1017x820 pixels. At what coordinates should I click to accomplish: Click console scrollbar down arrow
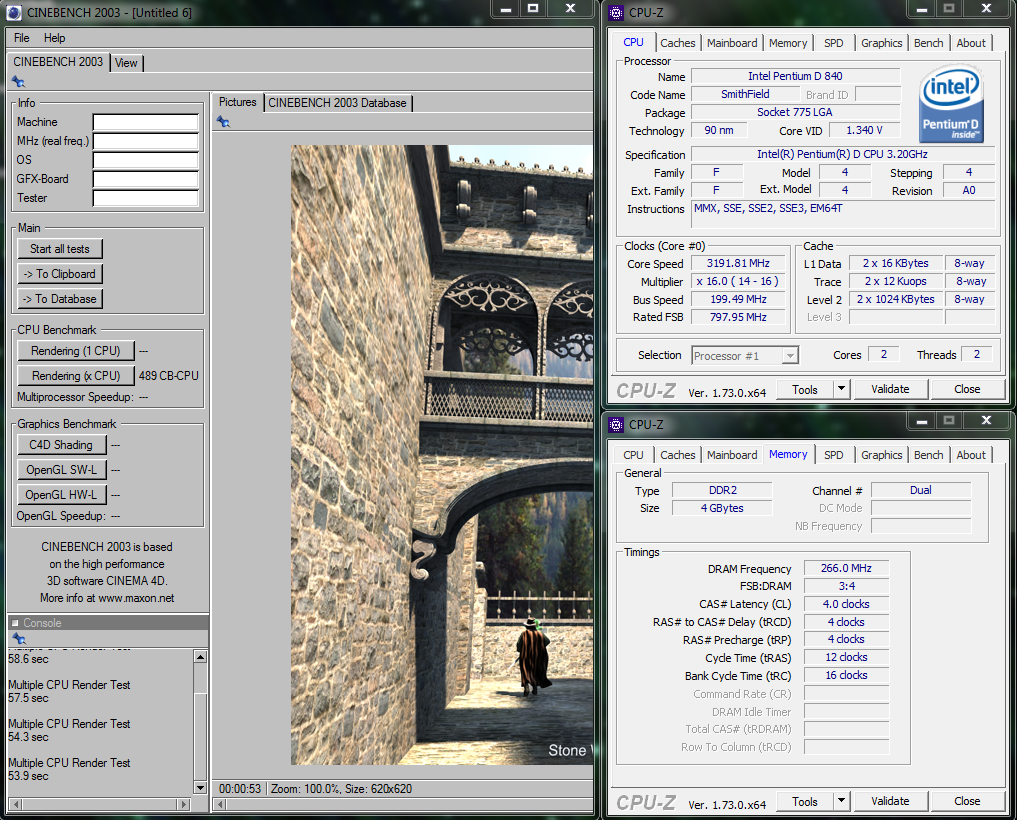coord(200,788)
